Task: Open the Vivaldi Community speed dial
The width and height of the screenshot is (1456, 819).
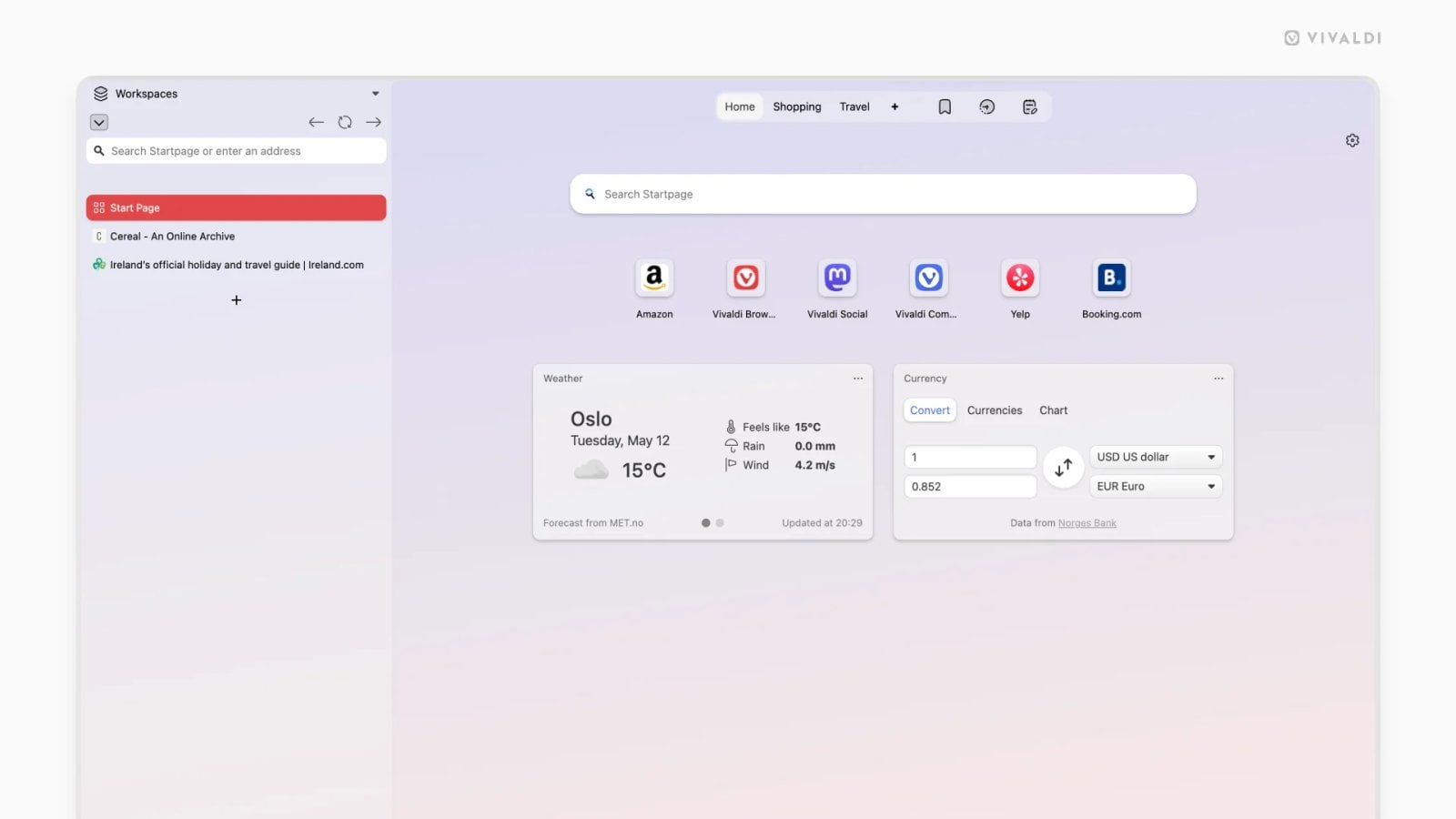Action: pyautogui.click(x=928, y=278)
